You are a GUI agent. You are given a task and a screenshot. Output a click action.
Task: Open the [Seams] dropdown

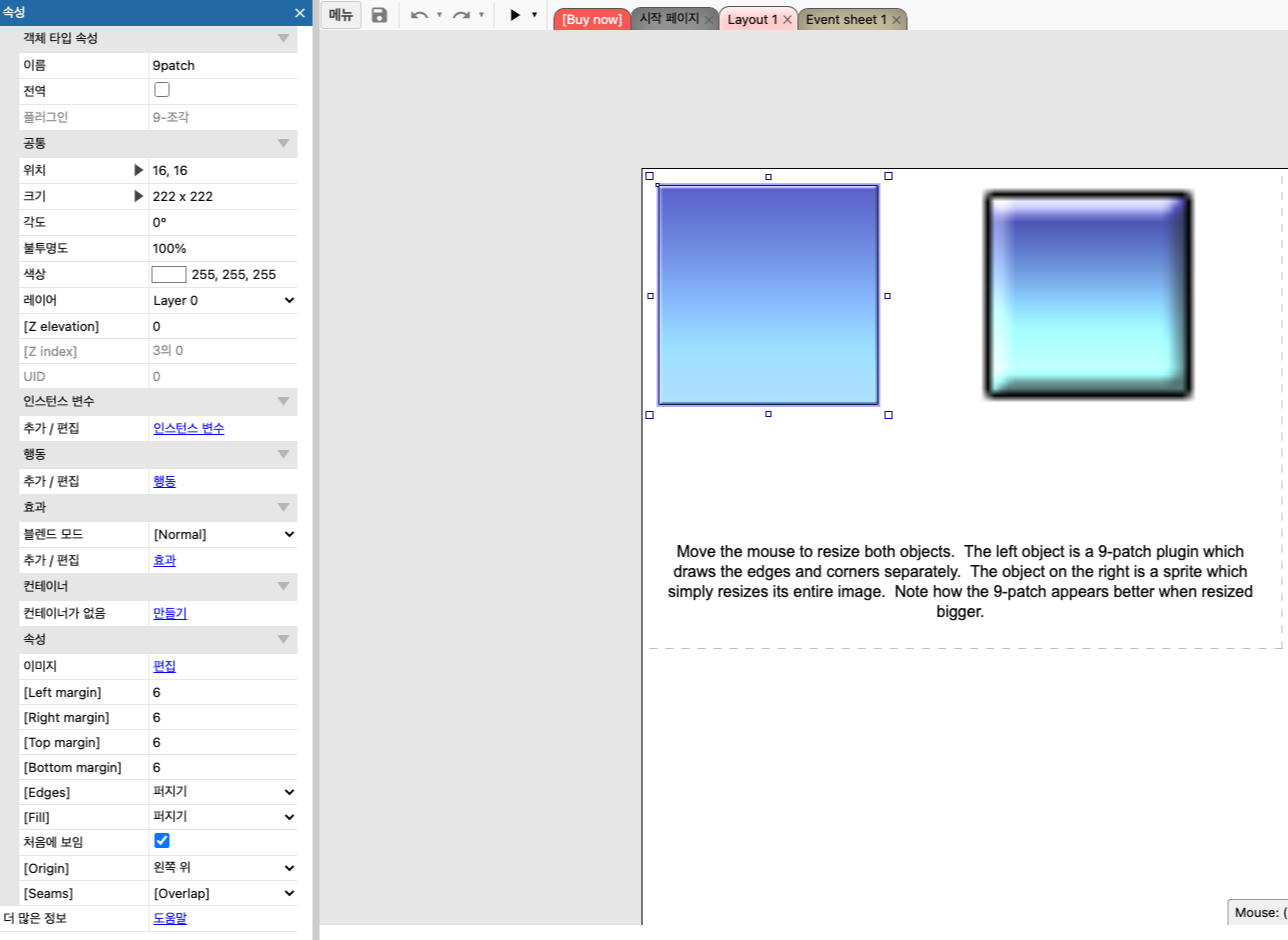tap(223, 893)
